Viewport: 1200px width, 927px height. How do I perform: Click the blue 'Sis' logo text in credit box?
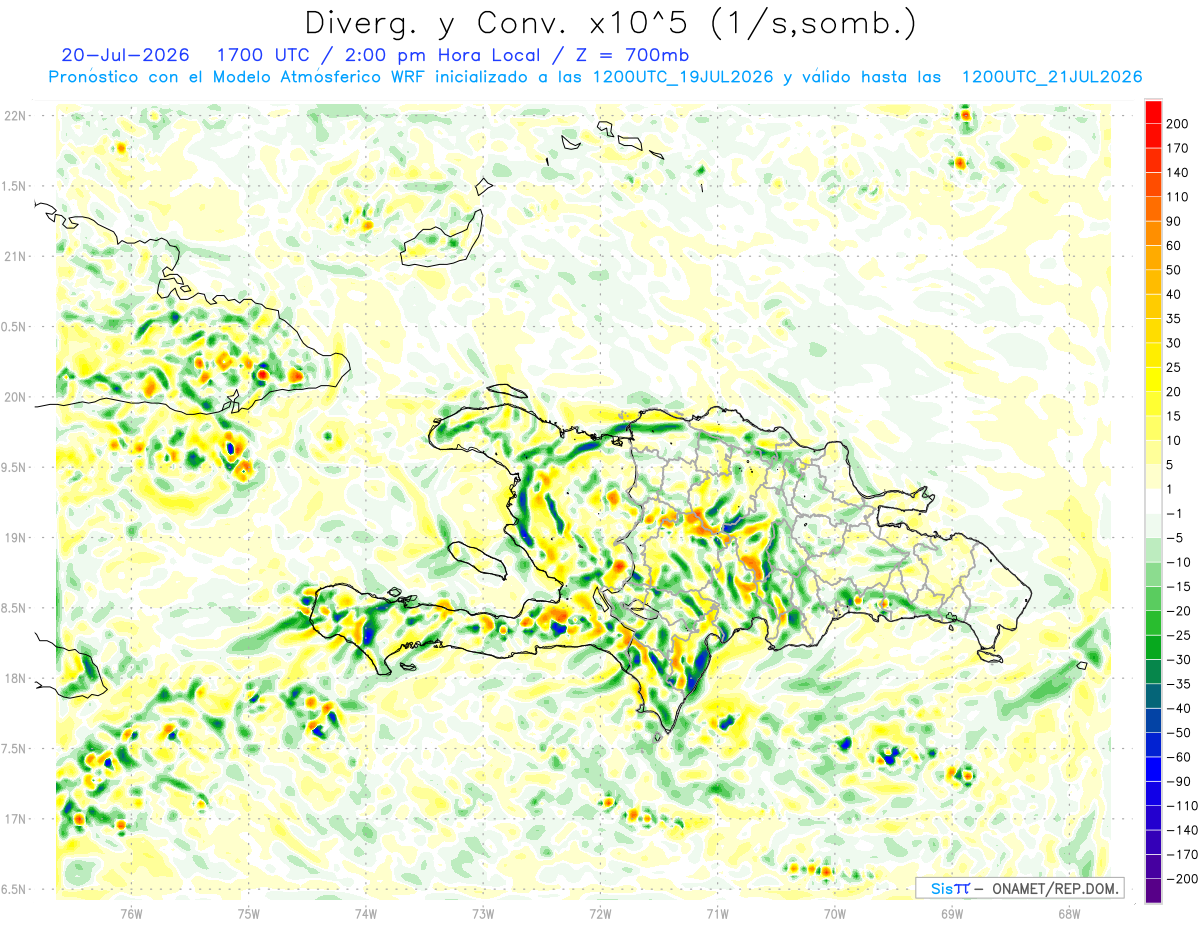(x=944, y=888)
